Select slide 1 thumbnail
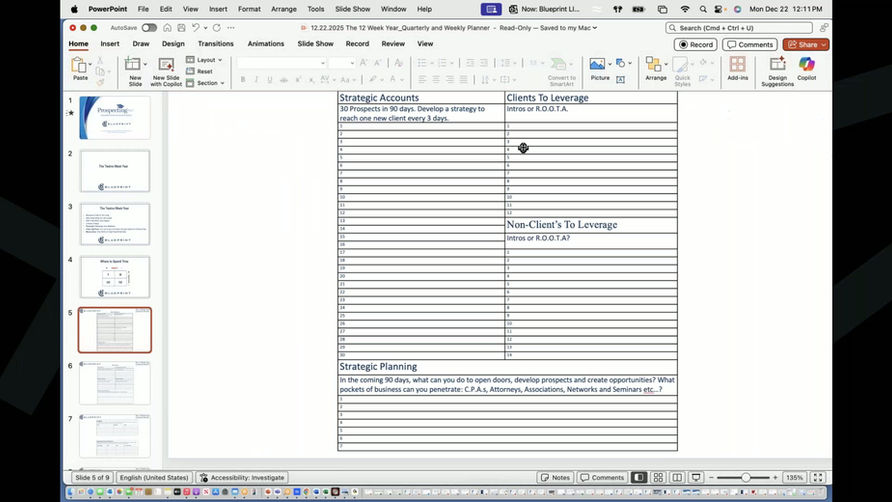 pos(115,118)
